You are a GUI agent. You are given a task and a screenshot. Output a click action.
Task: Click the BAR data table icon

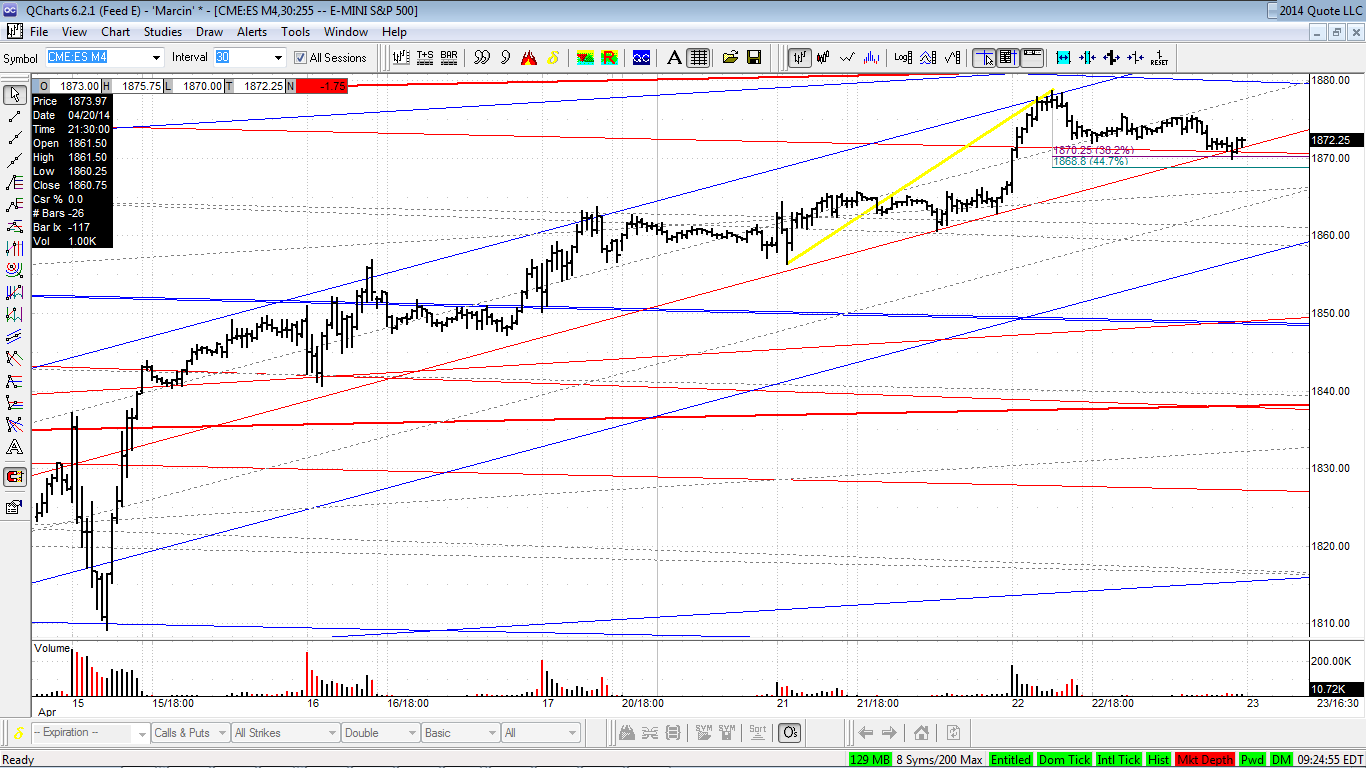449,57
